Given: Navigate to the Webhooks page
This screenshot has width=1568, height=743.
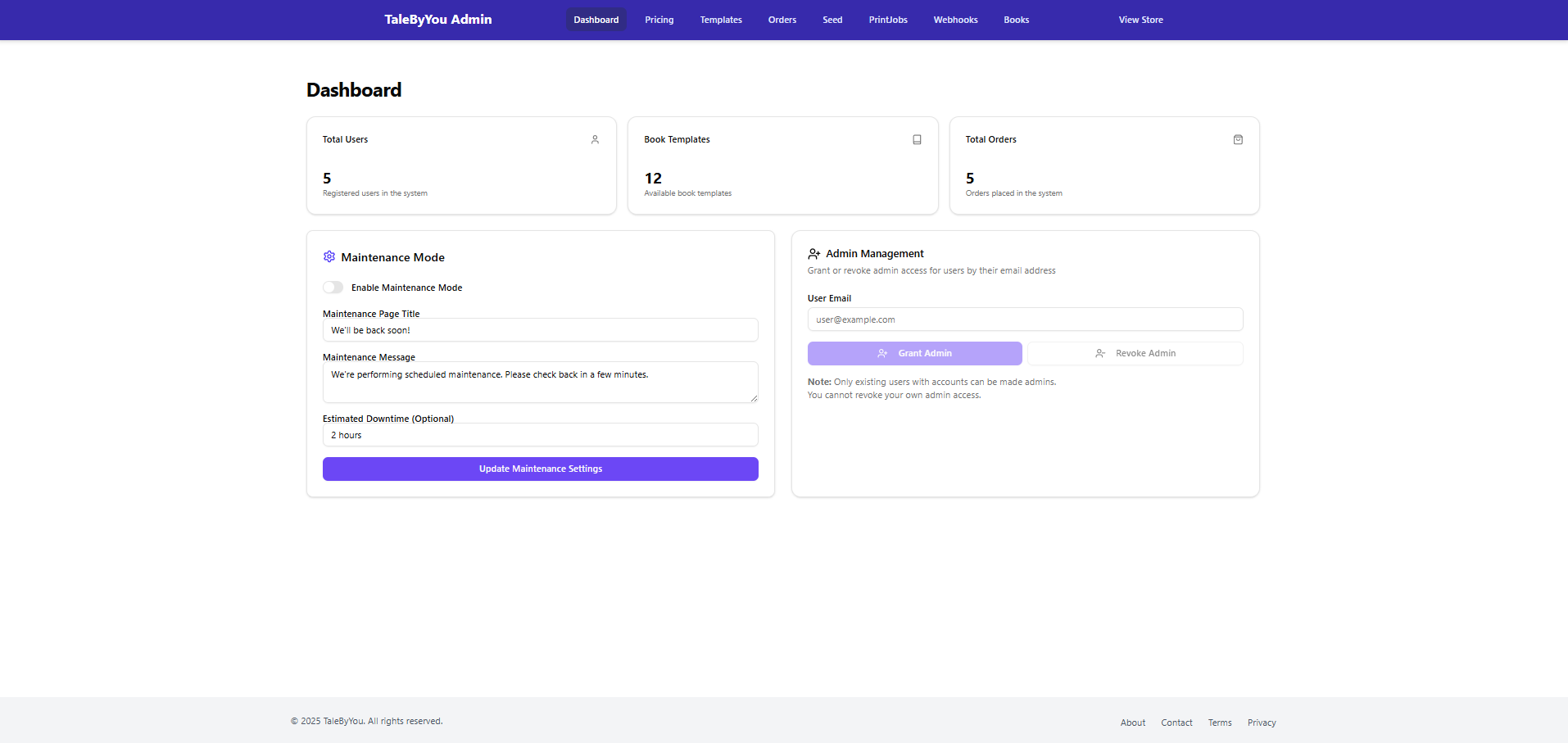Looking at the screenshot, I should 955,19.
